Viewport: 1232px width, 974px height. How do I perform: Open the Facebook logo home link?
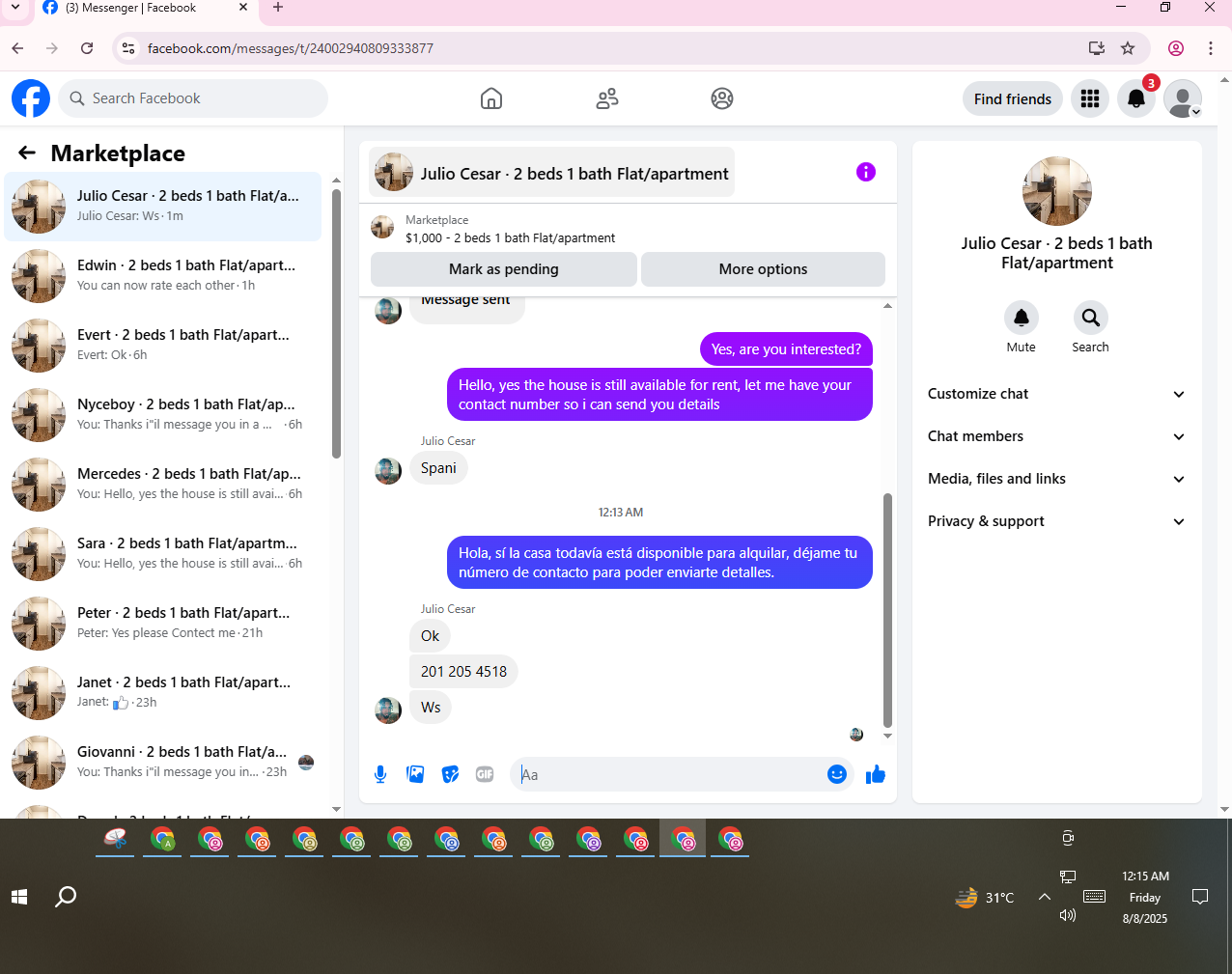pyautogui.click(x=31, y=98)
